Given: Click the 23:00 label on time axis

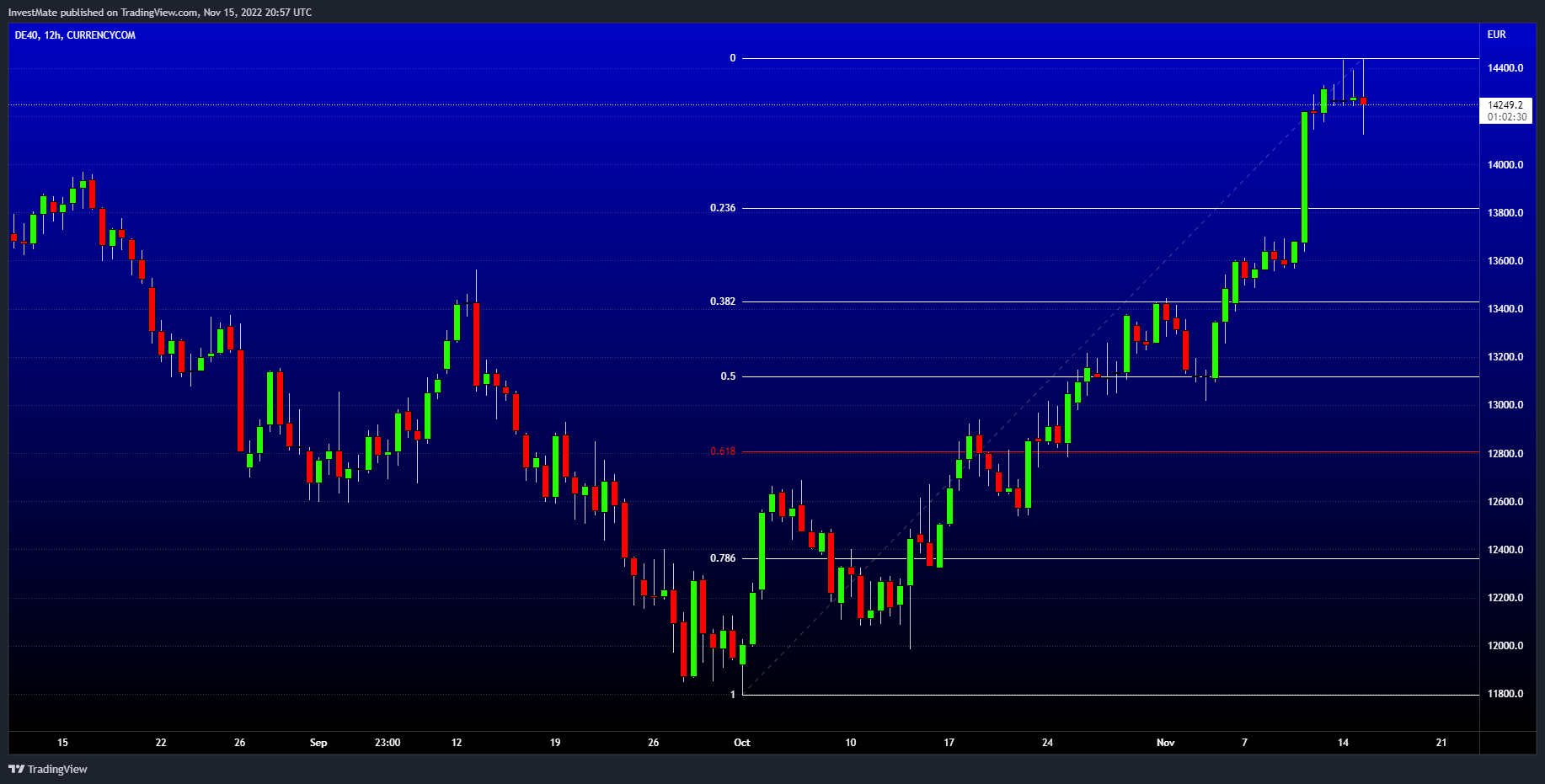Looking at the screenshot, I should point(388,743).
